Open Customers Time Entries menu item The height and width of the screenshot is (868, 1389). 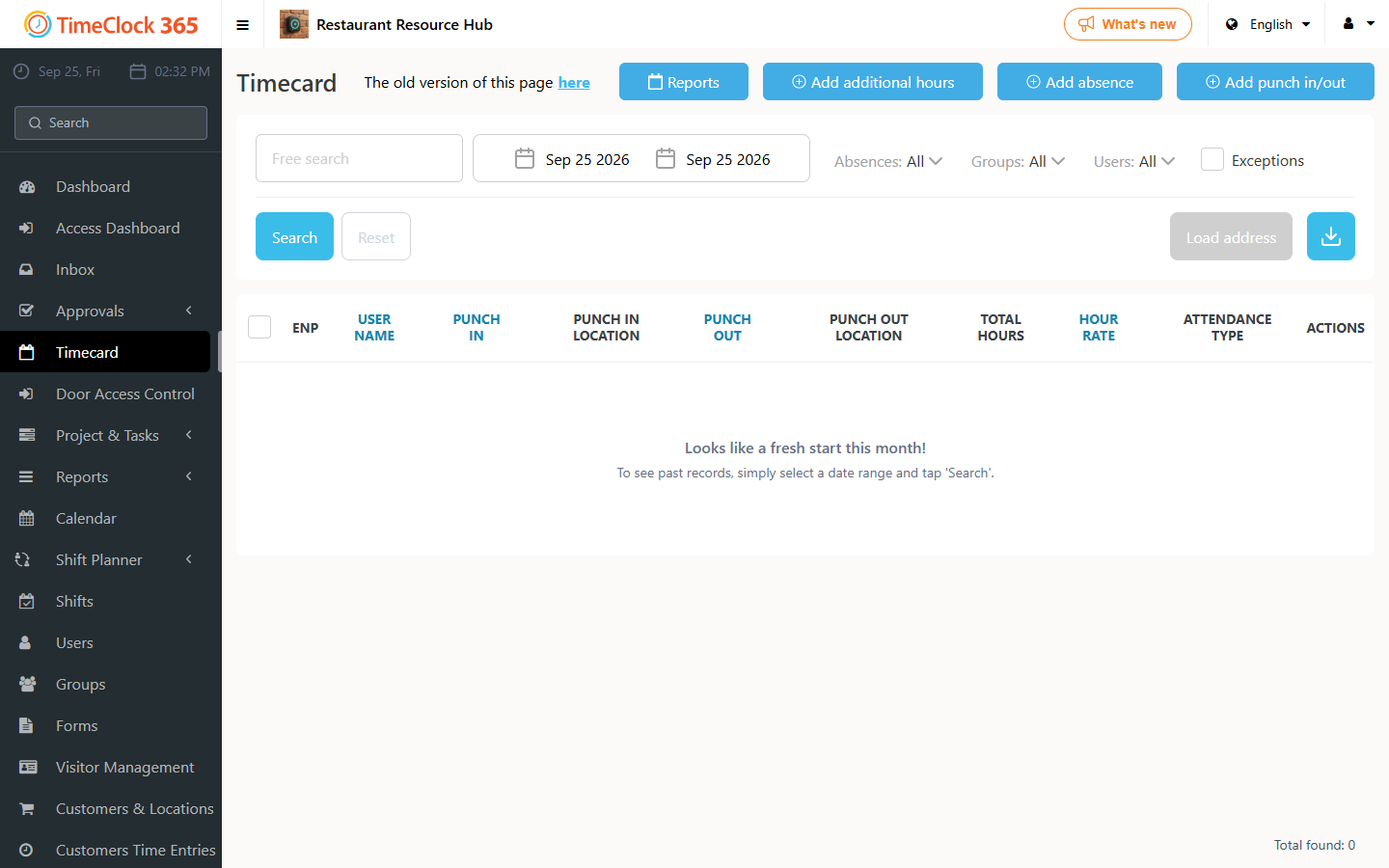tap(111, 851)
